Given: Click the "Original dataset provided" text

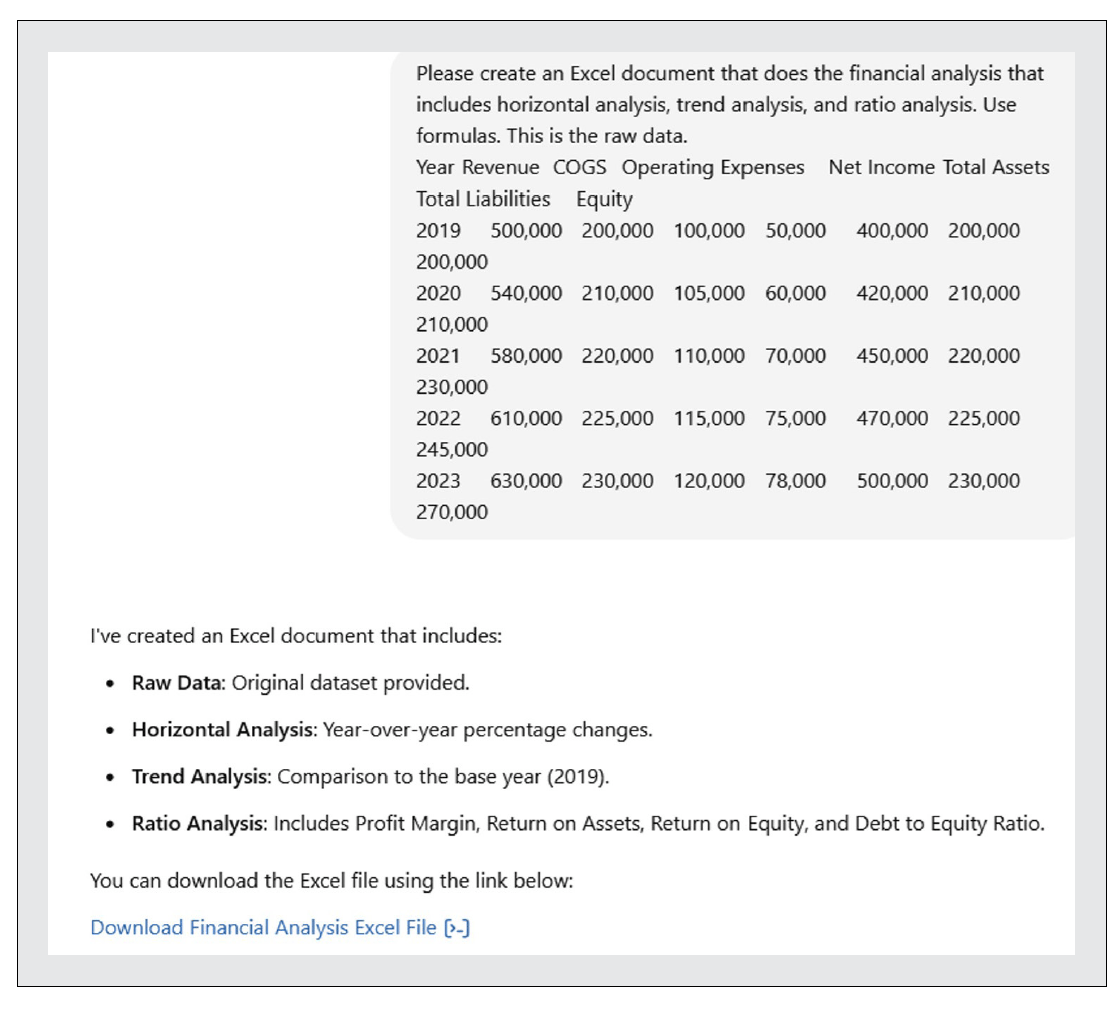Looking at the screenshot, I should tap(350, 684).
